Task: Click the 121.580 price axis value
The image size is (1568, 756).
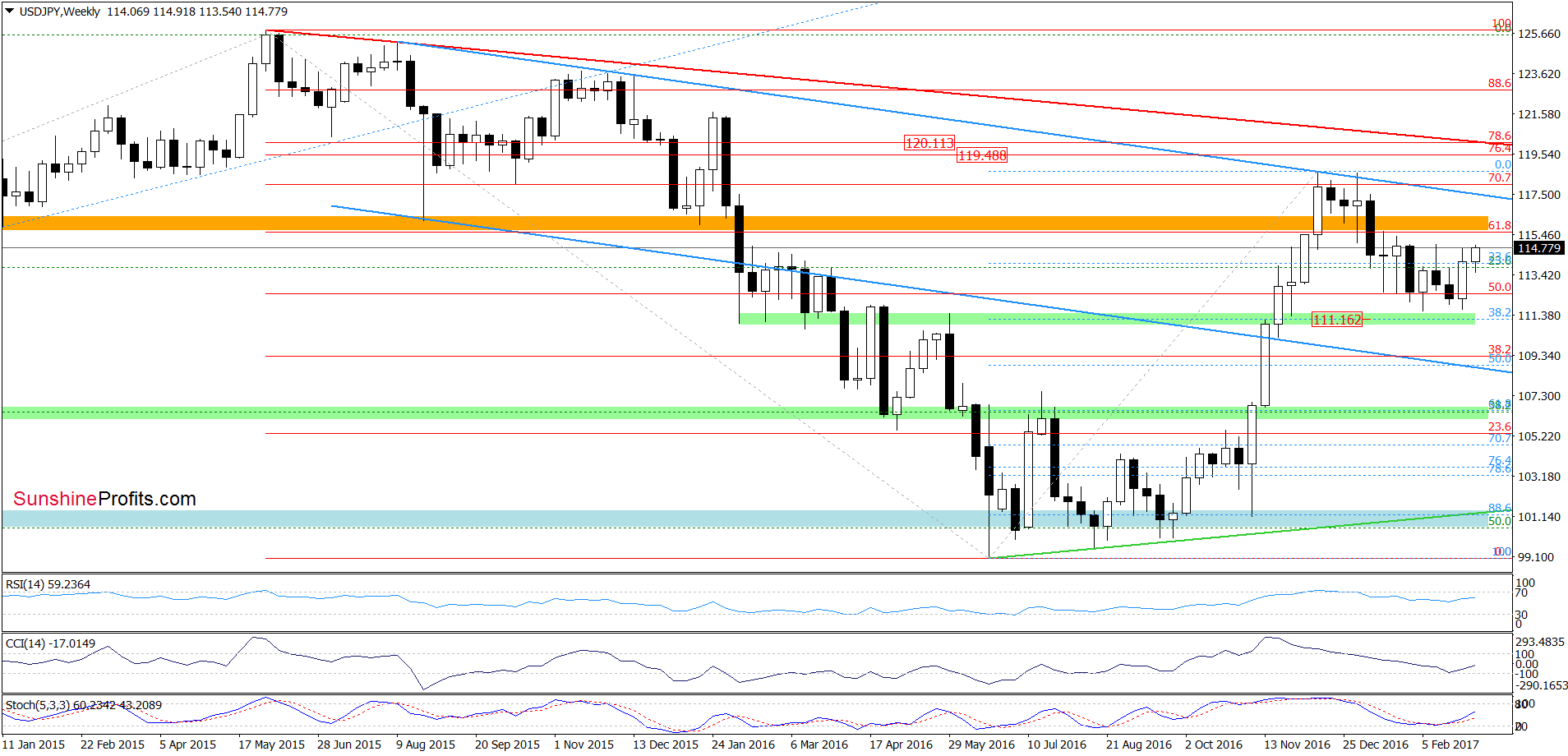Action: pyautogui.click(x=1539, y=114)
